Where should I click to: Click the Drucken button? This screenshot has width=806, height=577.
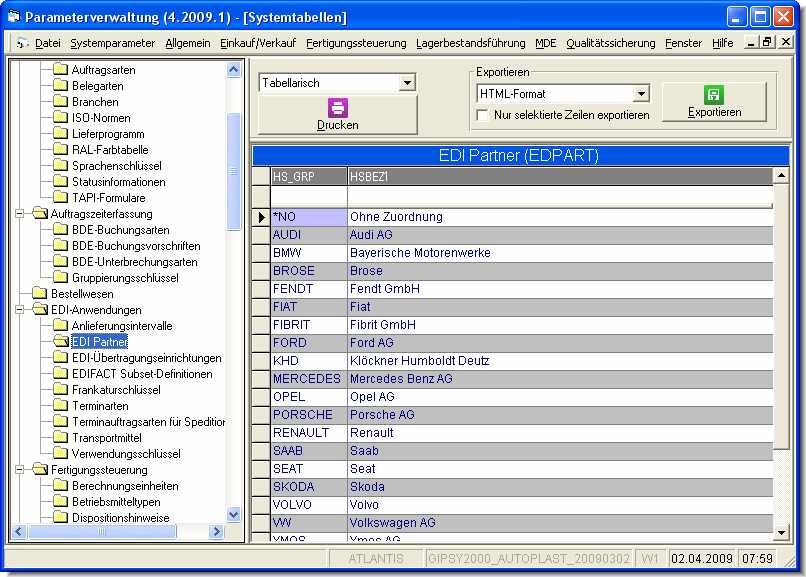pyautogui.click(x=337, y=115)
